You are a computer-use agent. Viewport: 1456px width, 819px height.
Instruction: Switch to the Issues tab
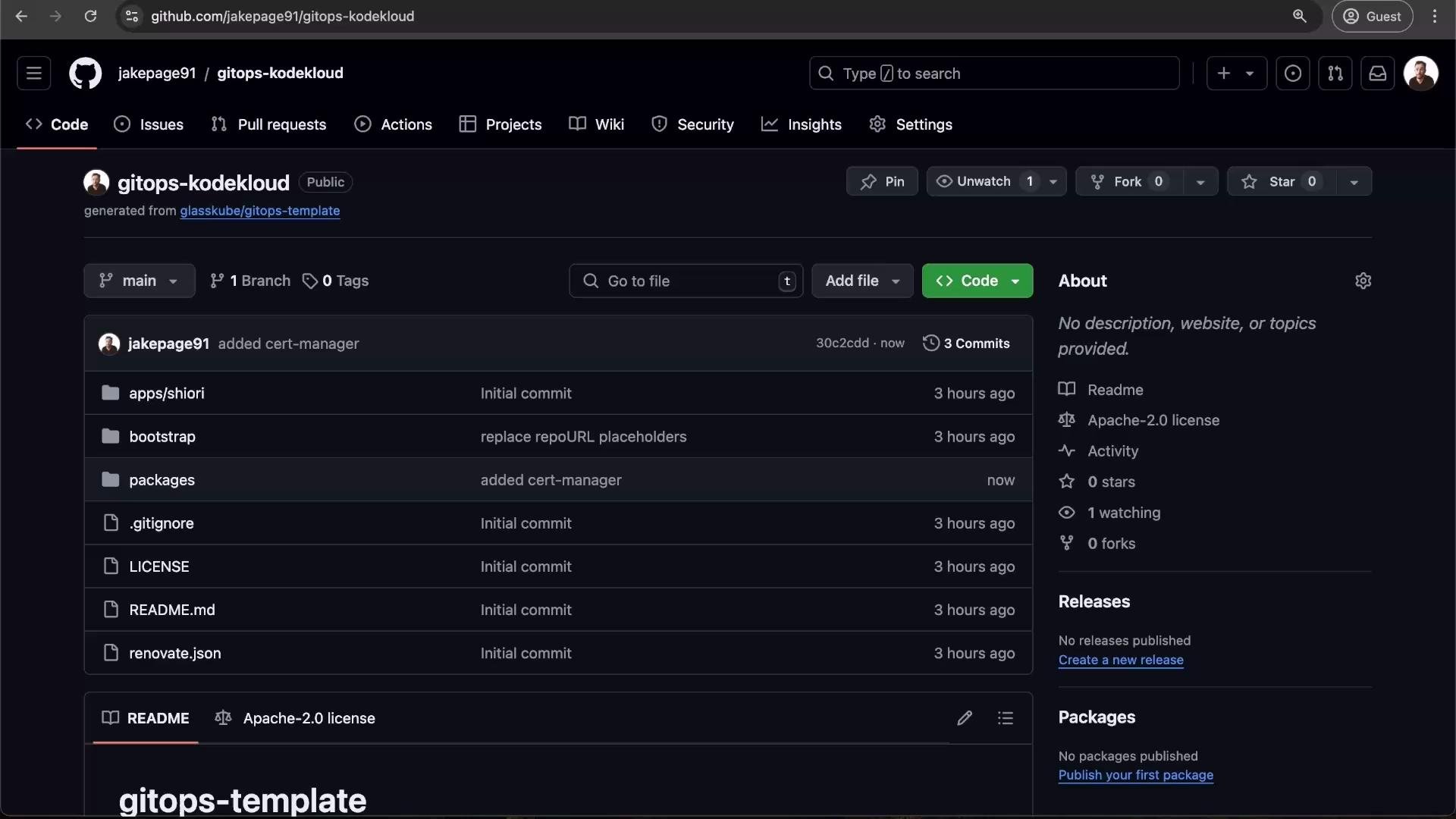click(x=149, y=124)
